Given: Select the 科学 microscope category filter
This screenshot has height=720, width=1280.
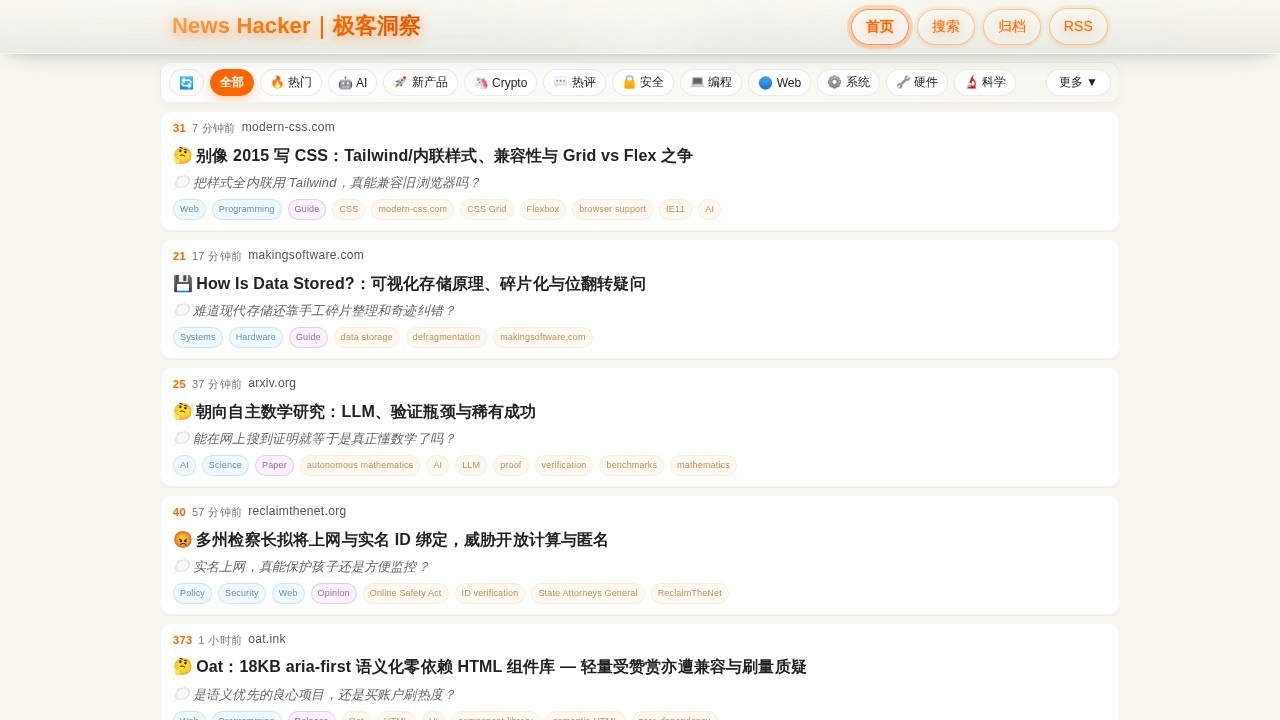Looking at the screenshot, I should click(985, 83).
